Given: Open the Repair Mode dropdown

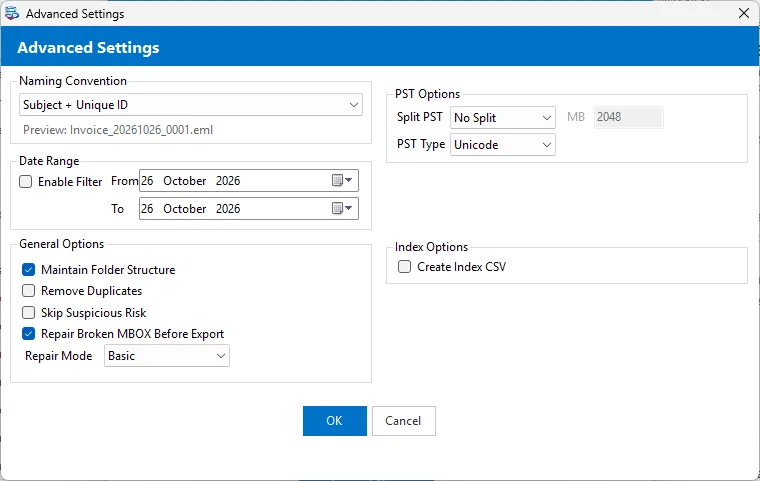Looking at the screenshot, I should (167, 356).
